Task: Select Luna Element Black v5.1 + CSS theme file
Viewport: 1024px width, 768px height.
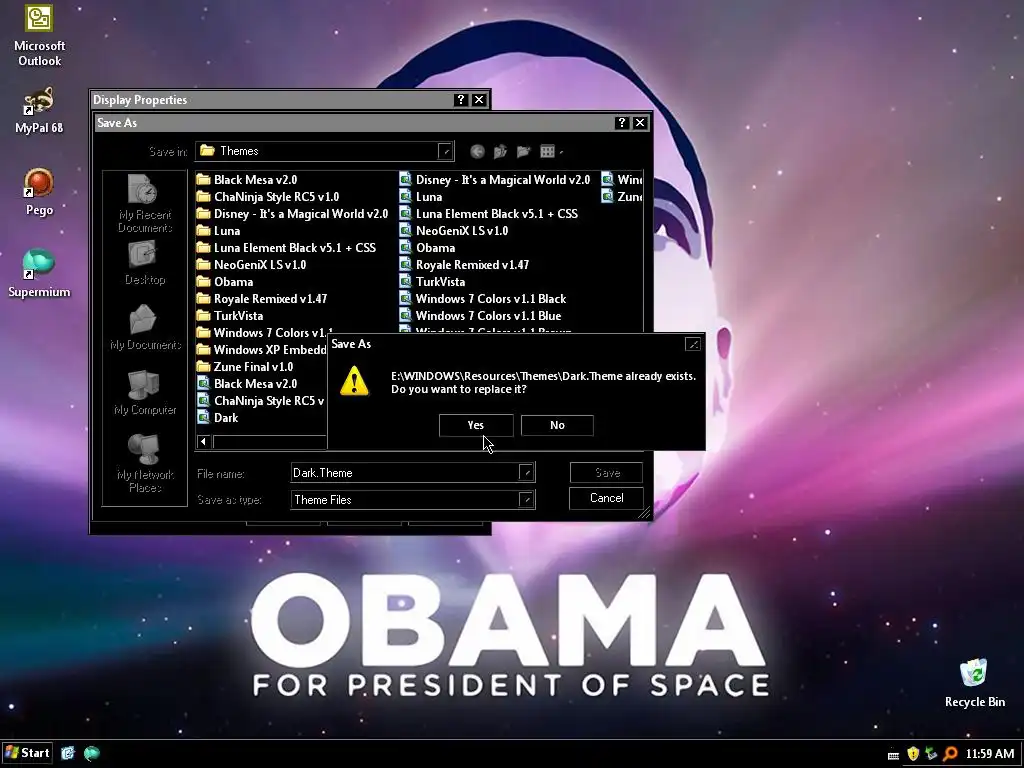Action: tap(488, 214)
